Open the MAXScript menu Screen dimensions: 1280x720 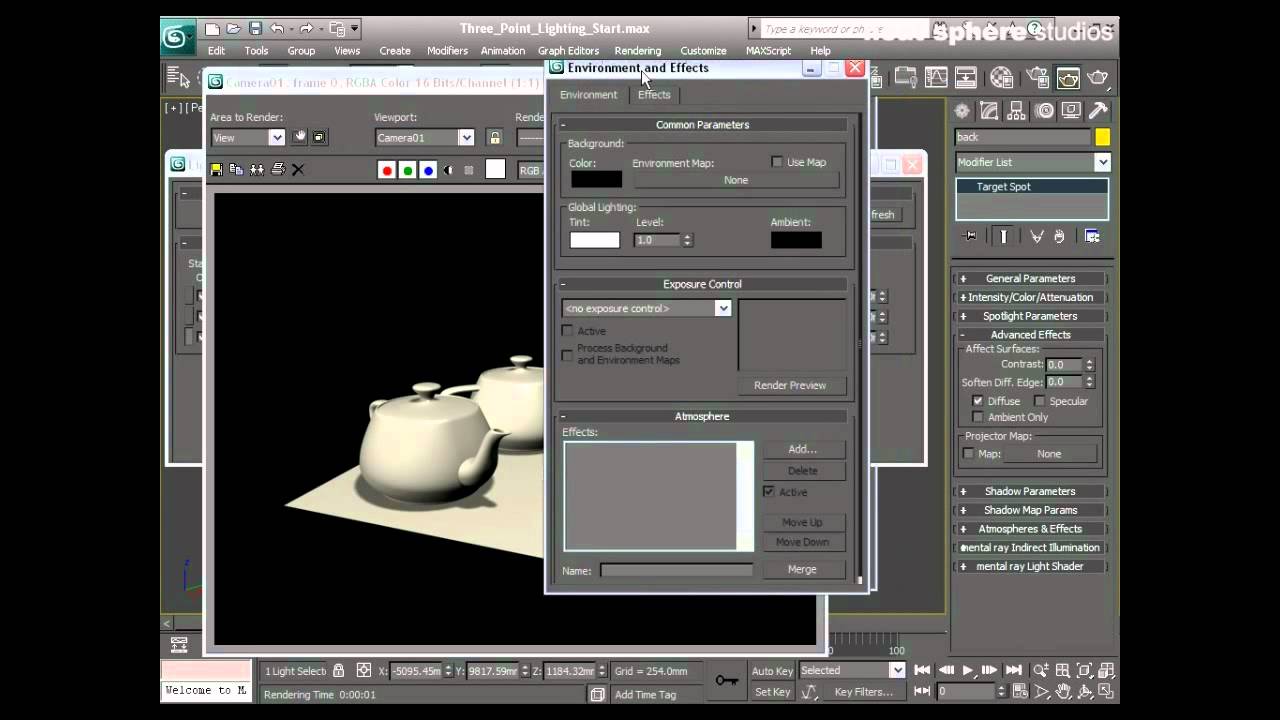pos(768,50)
